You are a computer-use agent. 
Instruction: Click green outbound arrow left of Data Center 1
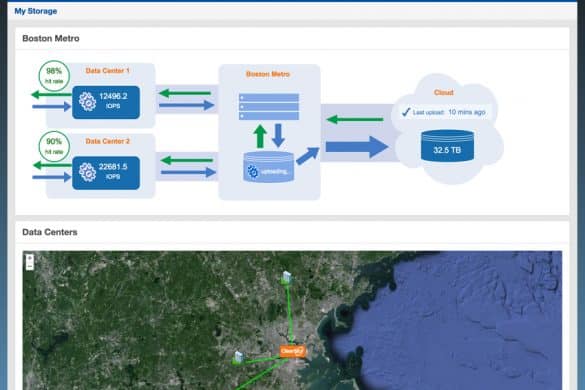point(51,95)
